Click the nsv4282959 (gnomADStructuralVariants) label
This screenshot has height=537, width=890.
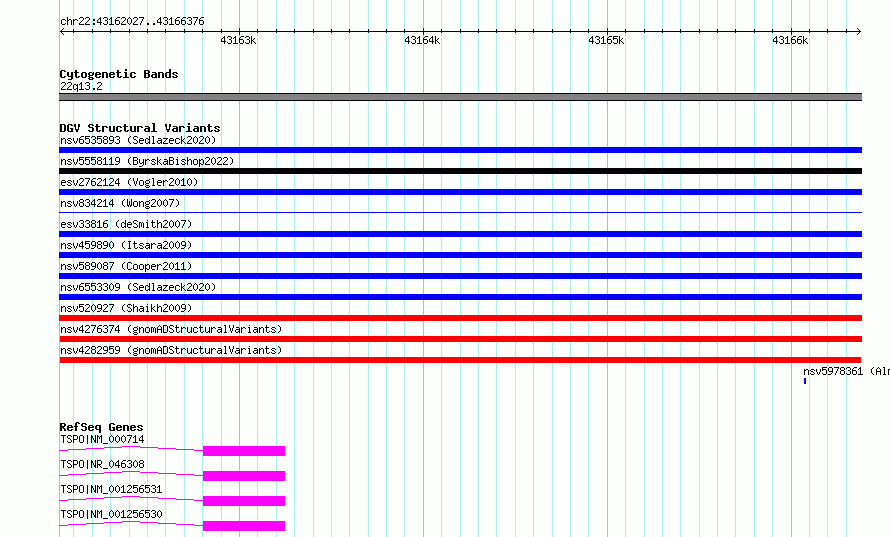(171, 350)
